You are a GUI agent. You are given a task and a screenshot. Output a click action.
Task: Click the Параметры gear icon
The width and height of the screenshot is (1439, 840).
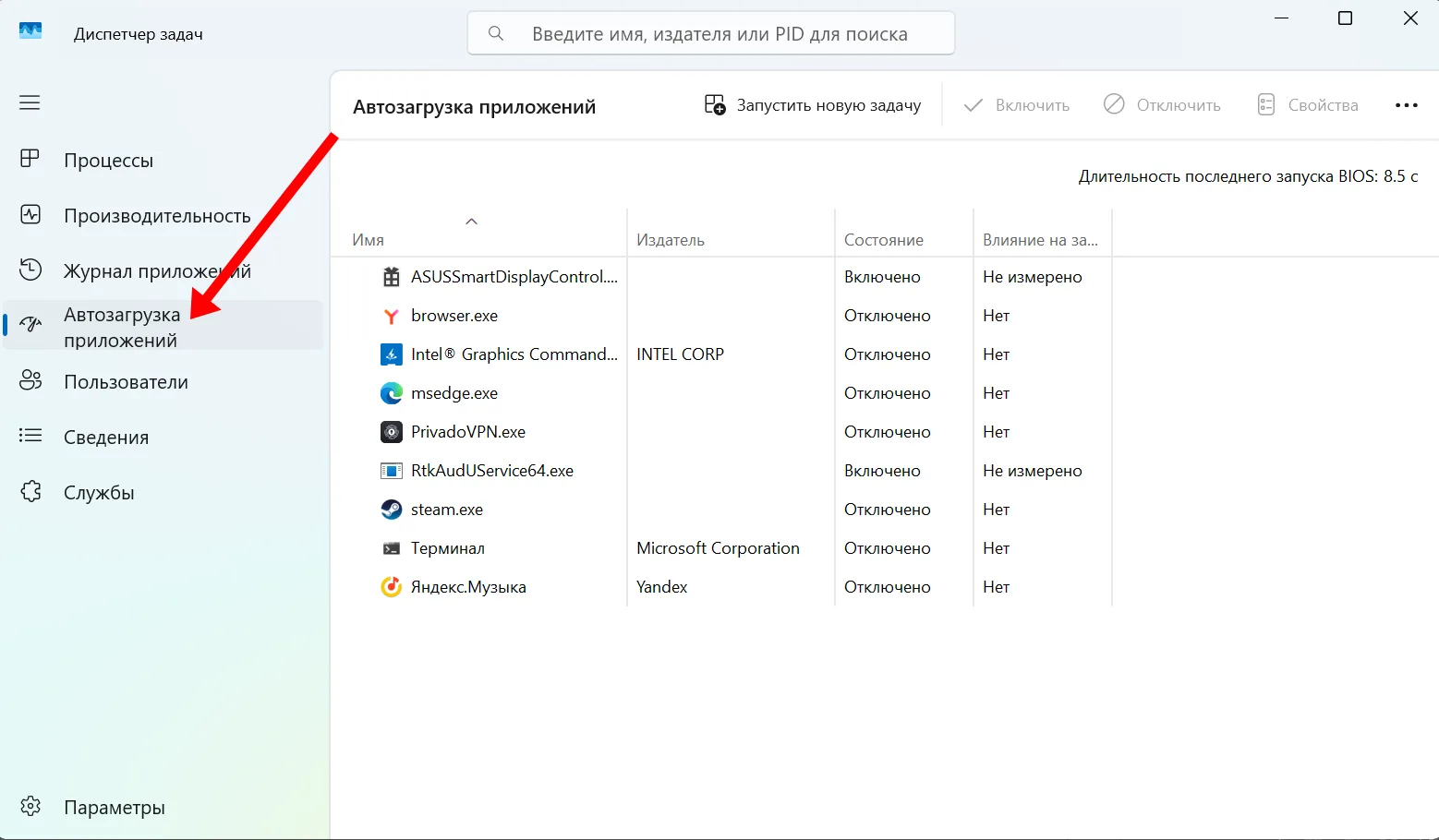point(30,806)
